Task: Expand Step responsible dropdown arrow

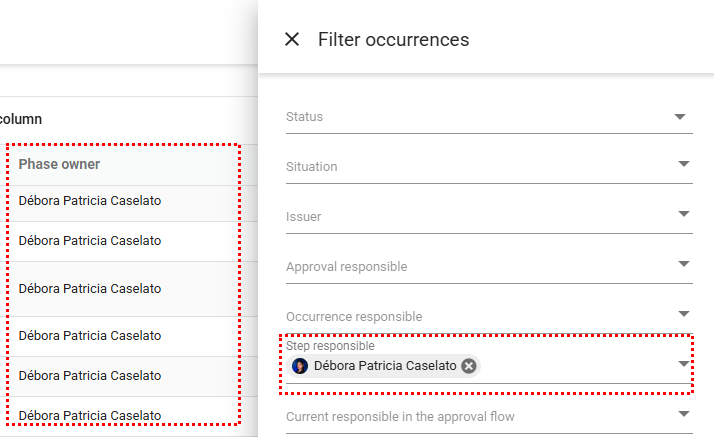Action: coord(682,364)
